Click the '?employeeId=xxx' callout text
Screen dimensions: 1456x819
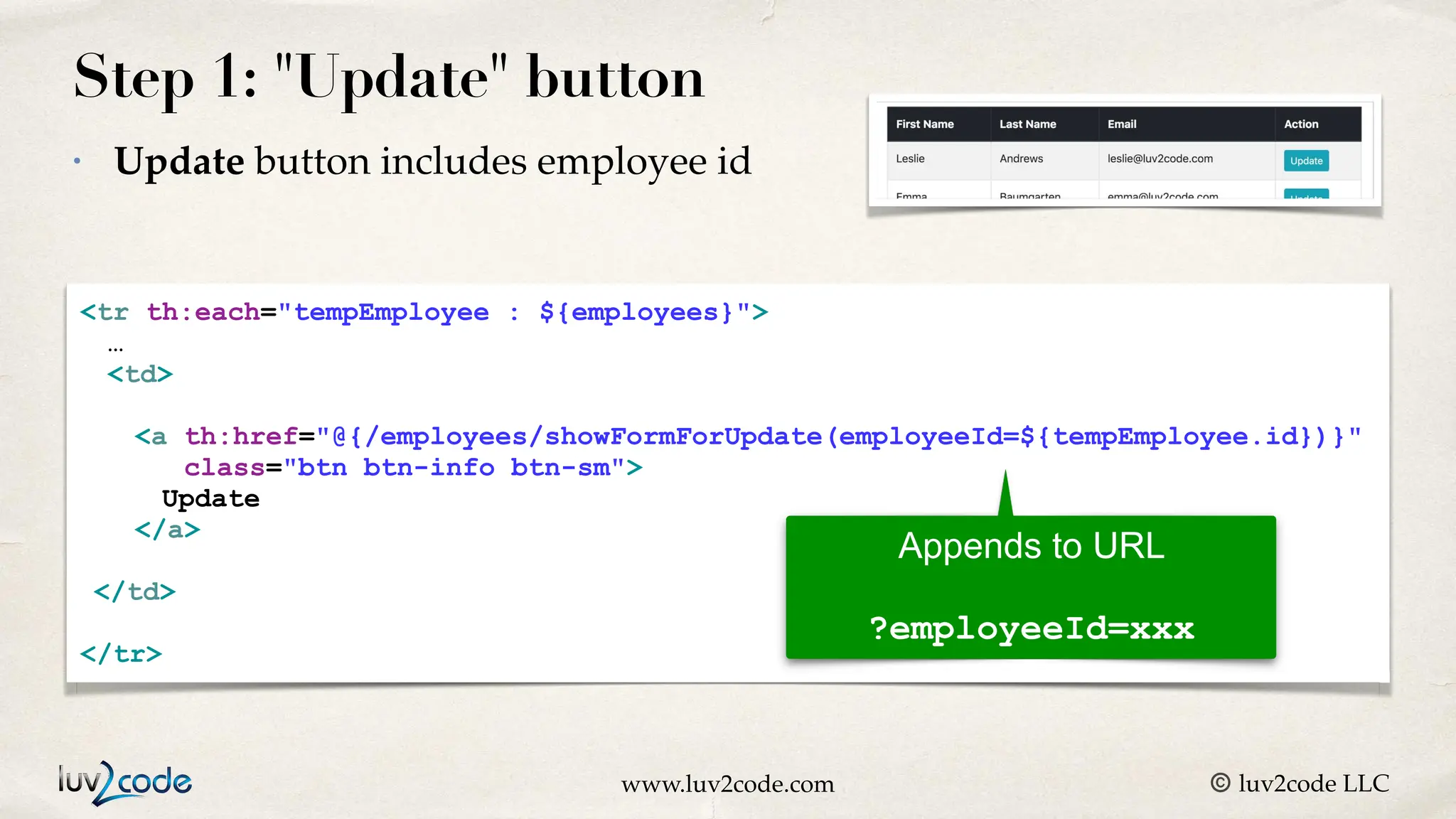[1031, 628]
